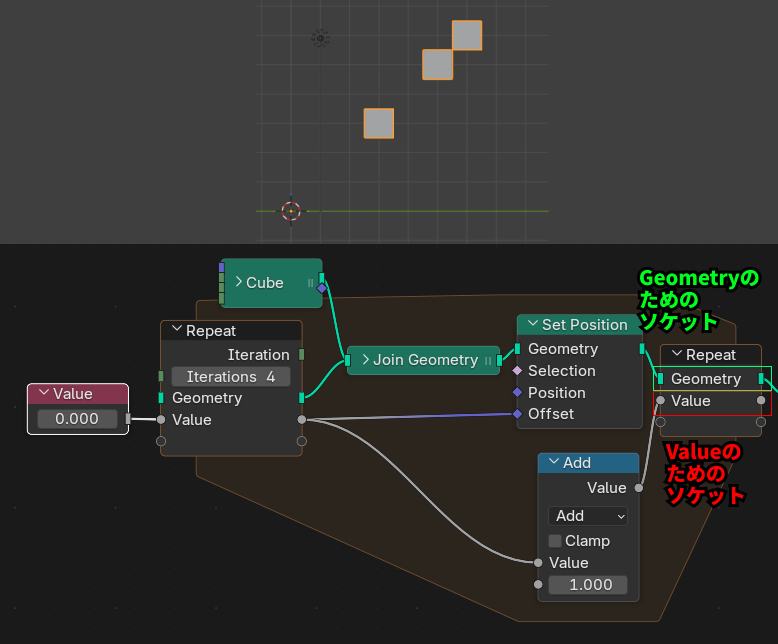Open the Add operation dropdown
Screen dimensions: 778x644
pyautogui.click(x=588, y=516)
